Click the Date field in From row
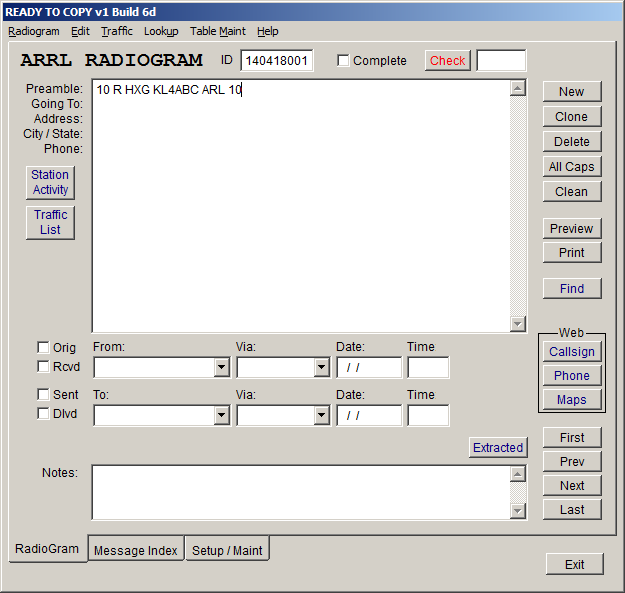The height and width of the screenshot is (593, 625). (369, 367)
